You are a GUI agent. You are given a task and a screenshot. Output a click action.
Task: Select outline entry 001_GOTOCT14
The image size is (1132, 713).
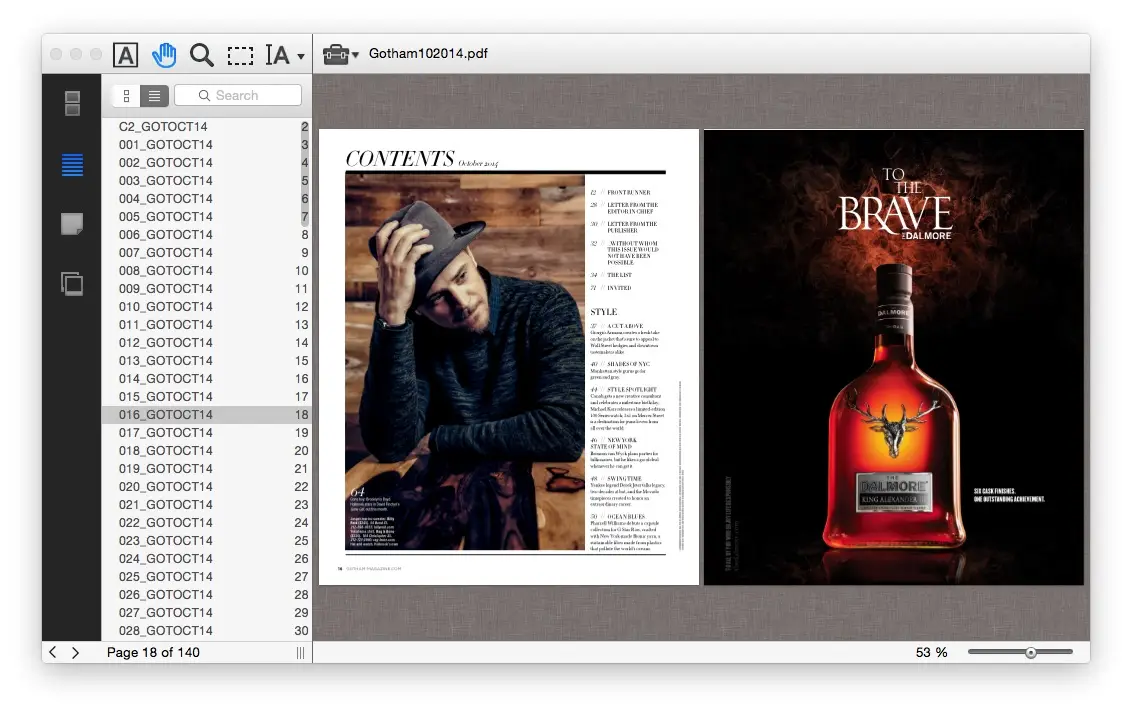[x=206, y=144]
